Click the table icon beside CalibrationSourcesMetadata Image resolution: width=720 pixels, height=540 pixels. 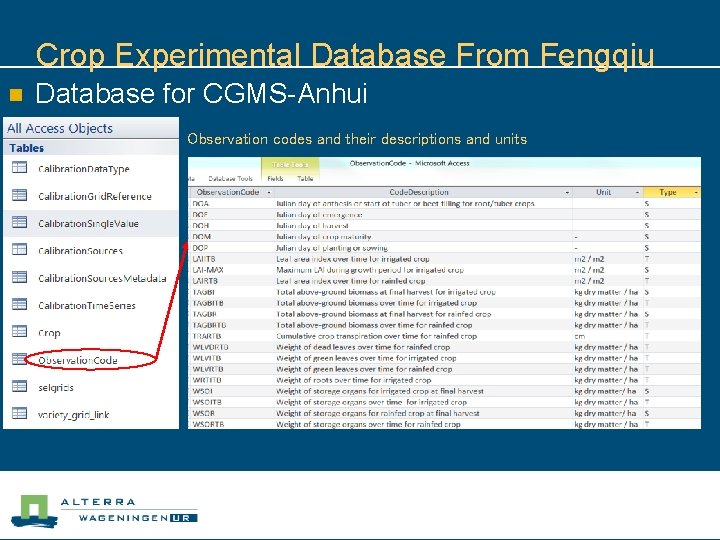tap(19, 277)
